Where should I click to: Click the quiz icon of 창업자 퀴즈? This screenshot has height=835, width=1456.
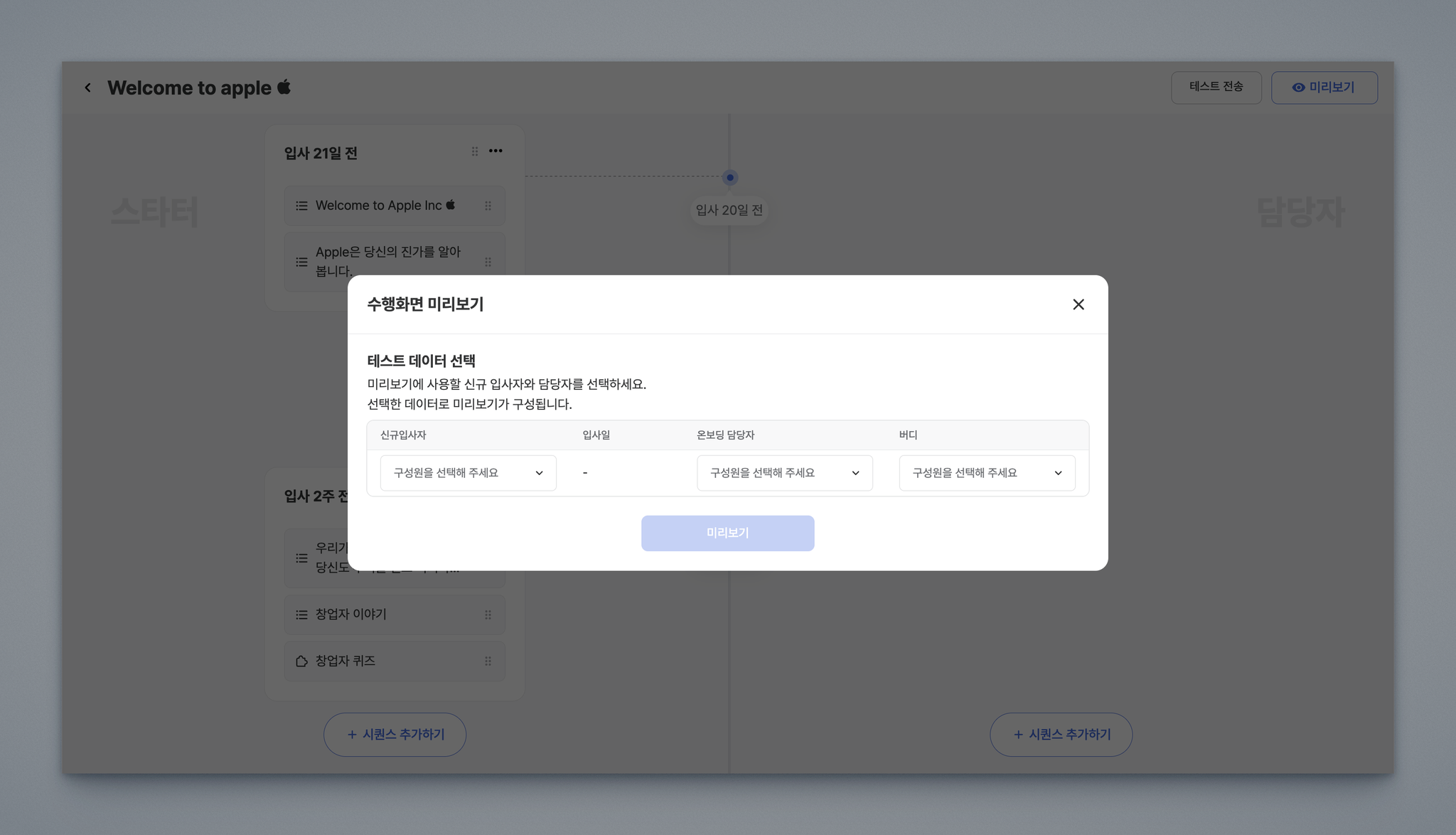[x=301, y=661]
